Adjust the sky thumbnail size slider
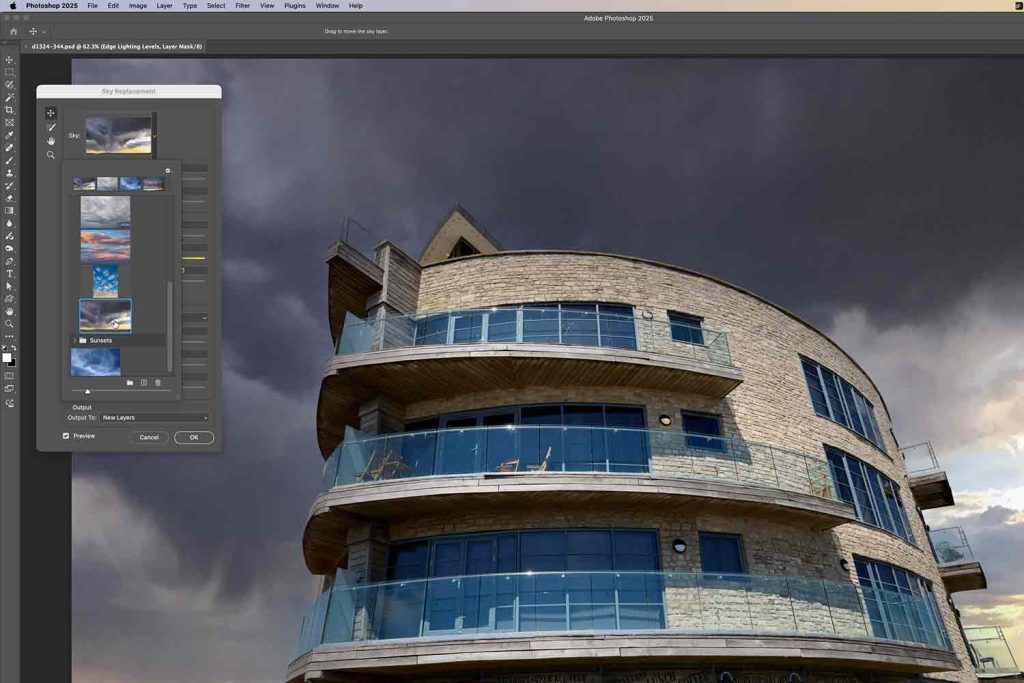This screenshot has height=683, width=1024. tap(87, 391)
